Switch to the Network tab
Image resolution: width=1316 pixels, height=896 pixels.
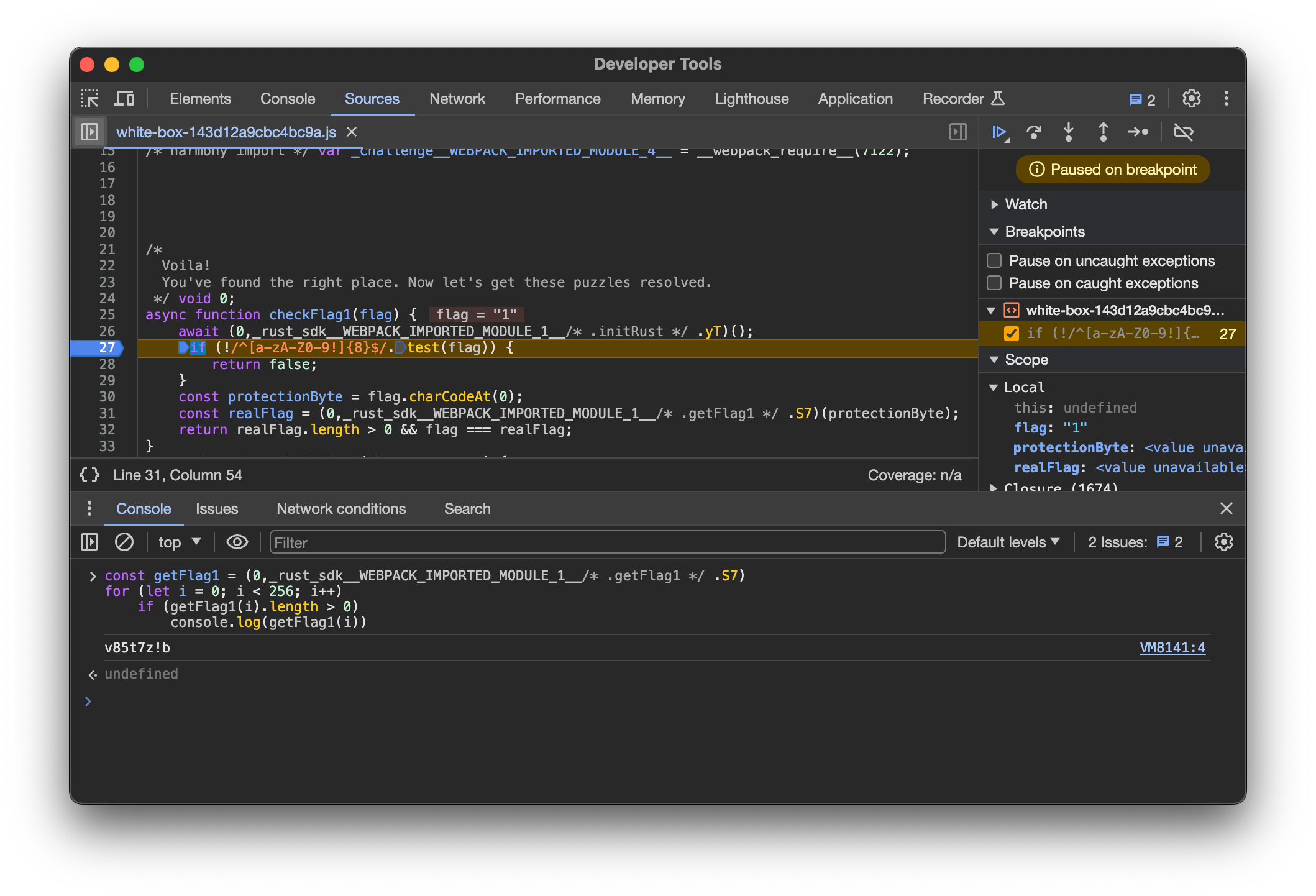coord(457,99)
